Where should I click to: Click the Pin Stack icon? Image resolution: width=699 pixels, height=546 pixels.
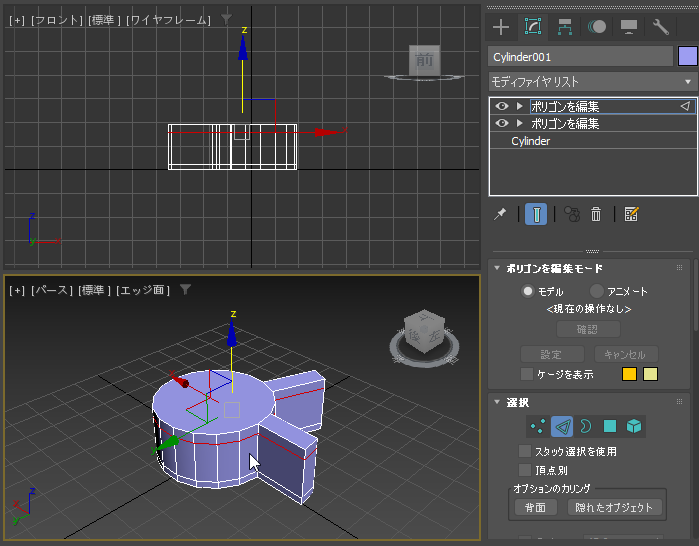pyautogui.click(x=500, y=214)
